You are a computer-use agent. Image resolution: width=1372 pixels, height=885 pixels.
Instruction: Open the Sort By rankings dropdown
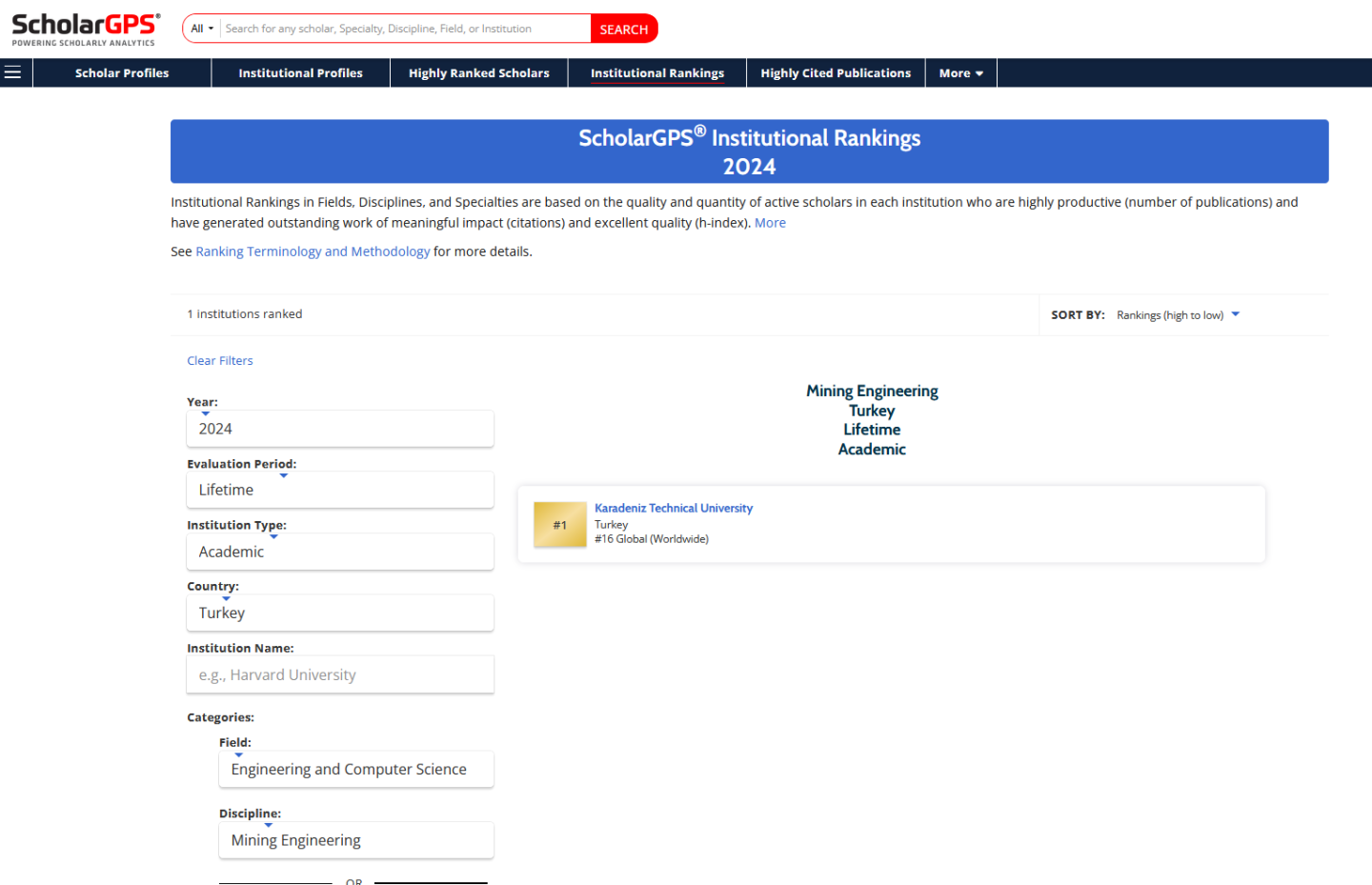(x=1179, y=315)
